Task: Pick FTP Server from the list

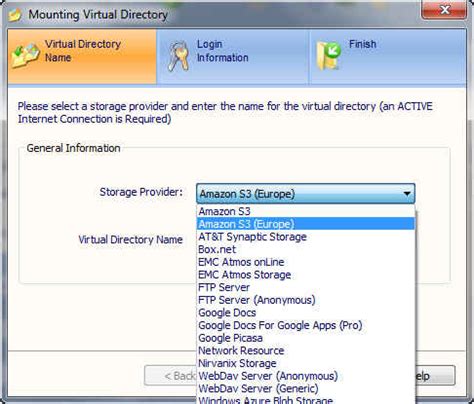Action: 305,287
